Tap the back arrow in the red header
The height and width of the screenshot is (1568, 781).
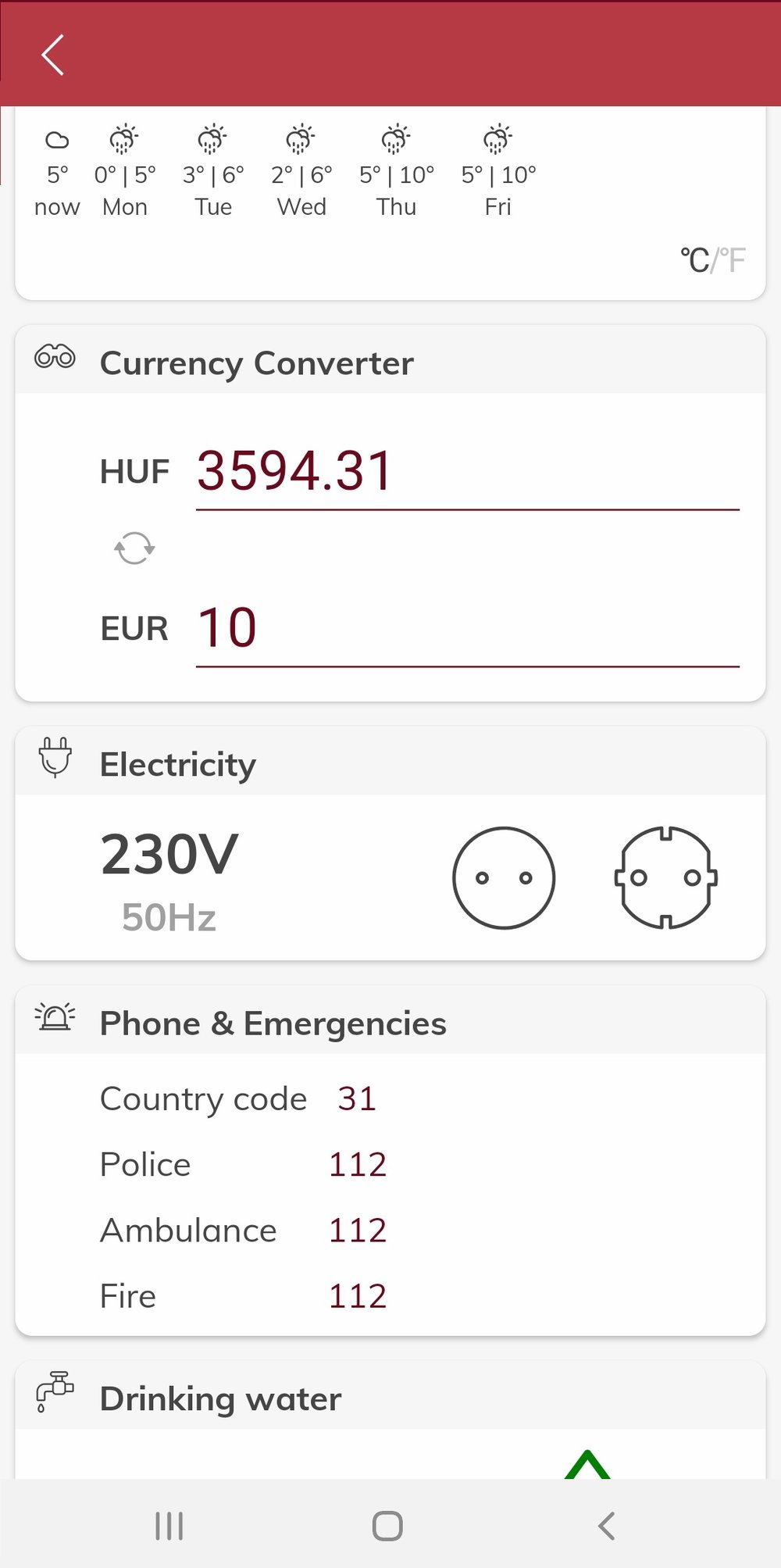52,55
